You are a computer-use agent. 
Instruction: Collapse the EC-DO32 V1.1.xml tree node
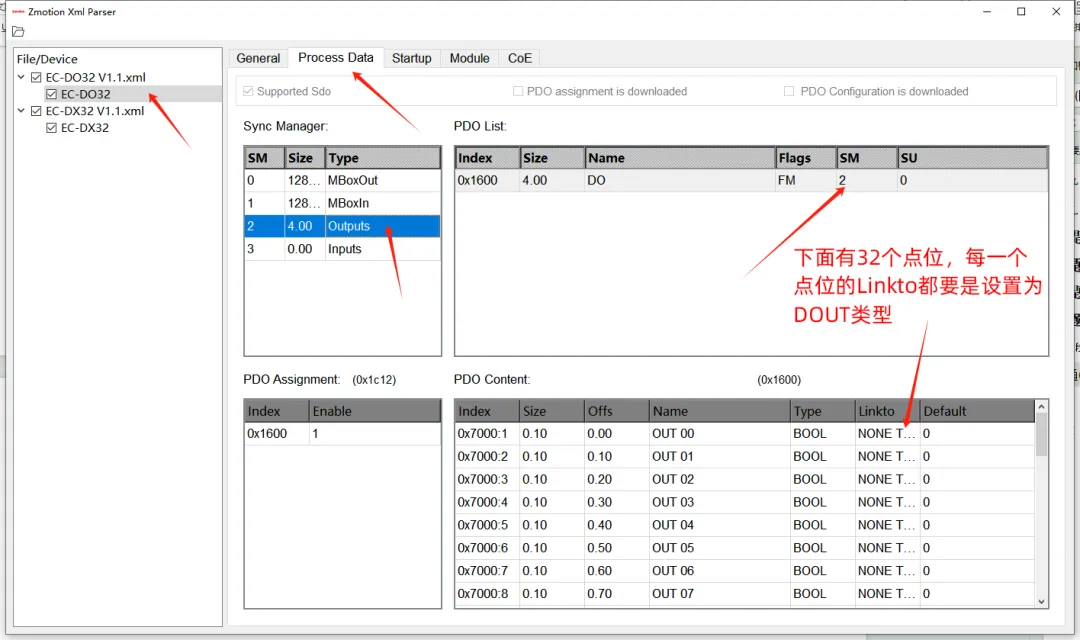21,77
